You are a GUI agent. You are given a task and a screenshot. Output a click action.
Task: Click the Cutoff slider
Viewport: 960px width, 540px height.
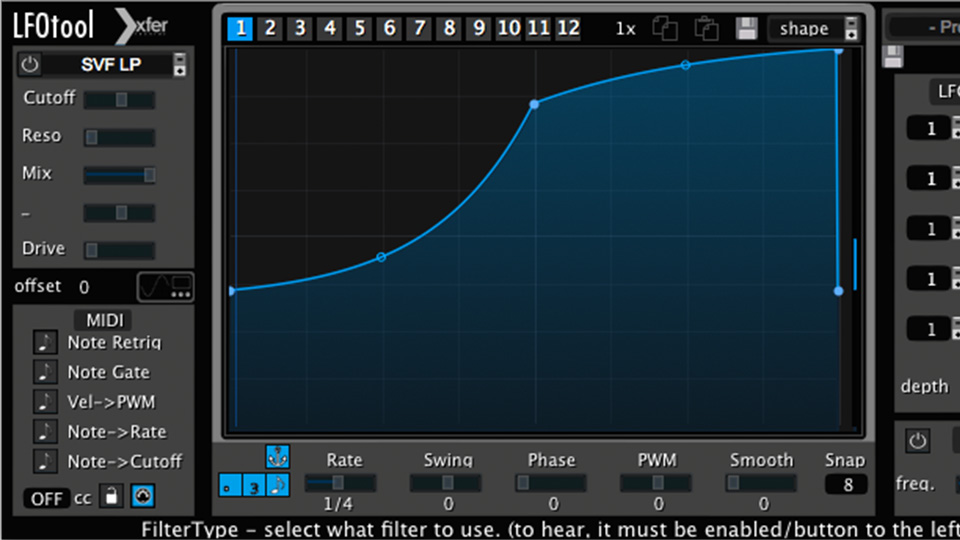[x=119, y=100]
